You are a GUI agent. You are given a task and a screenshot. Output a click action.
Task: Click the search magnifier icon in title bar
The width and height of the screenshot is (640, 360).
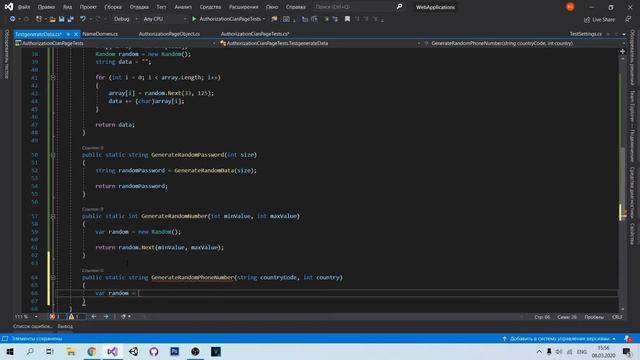click(x=400, y=7)
